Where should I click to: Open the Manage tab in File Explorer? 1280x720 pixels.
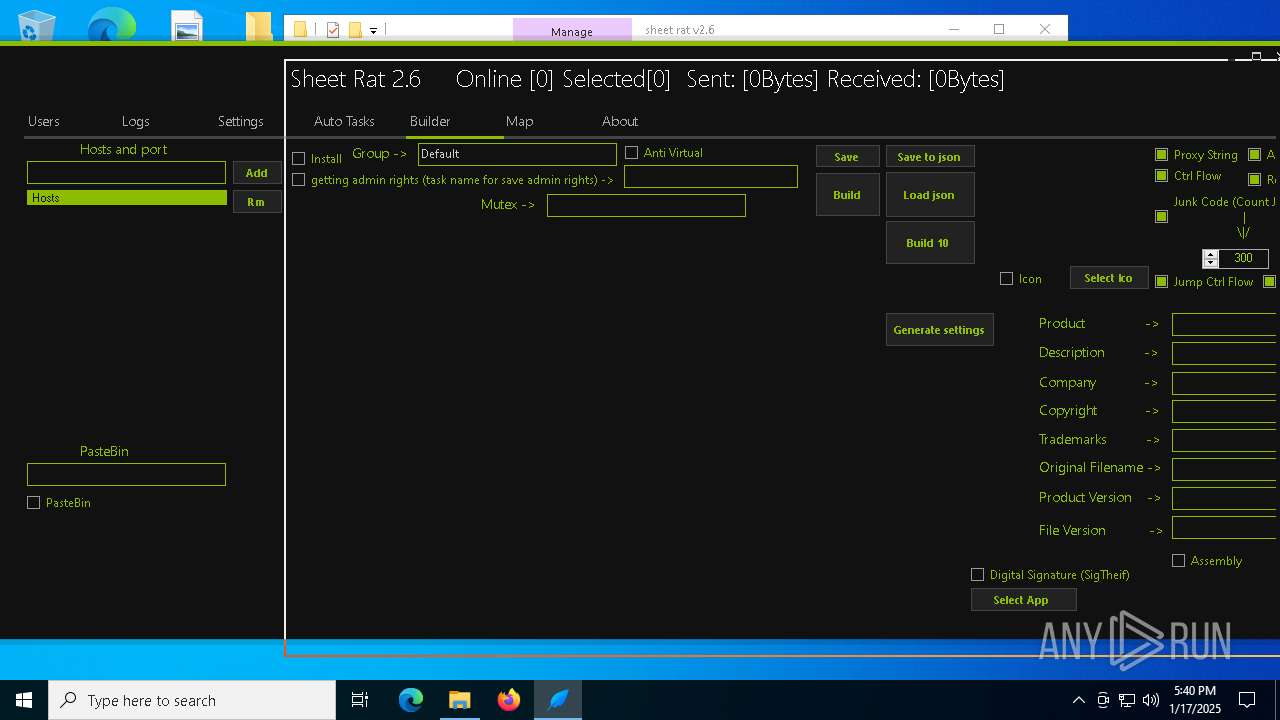[572, 31]
